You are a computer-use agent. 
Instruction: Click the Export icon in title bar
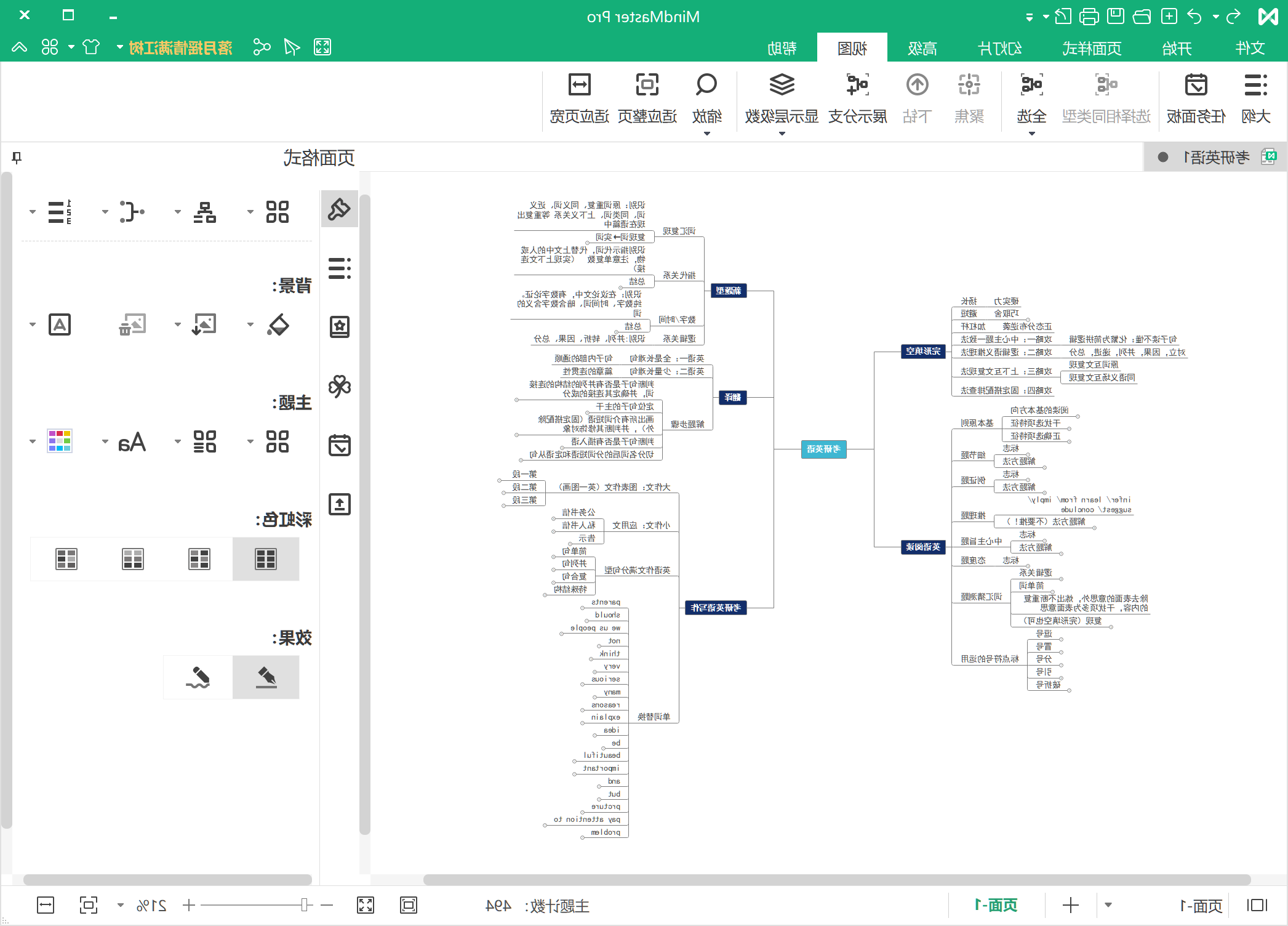click(1063, 16)
